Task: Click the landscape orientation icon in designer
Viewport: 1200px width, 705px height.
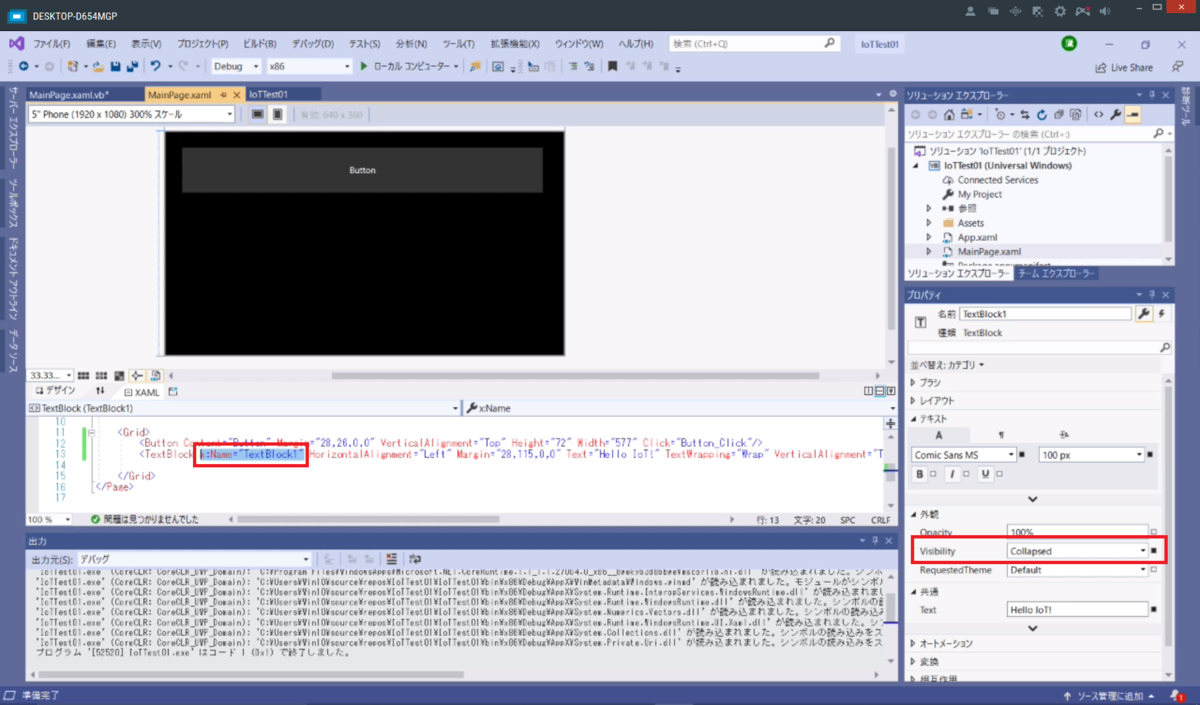Action: [257, 114]
